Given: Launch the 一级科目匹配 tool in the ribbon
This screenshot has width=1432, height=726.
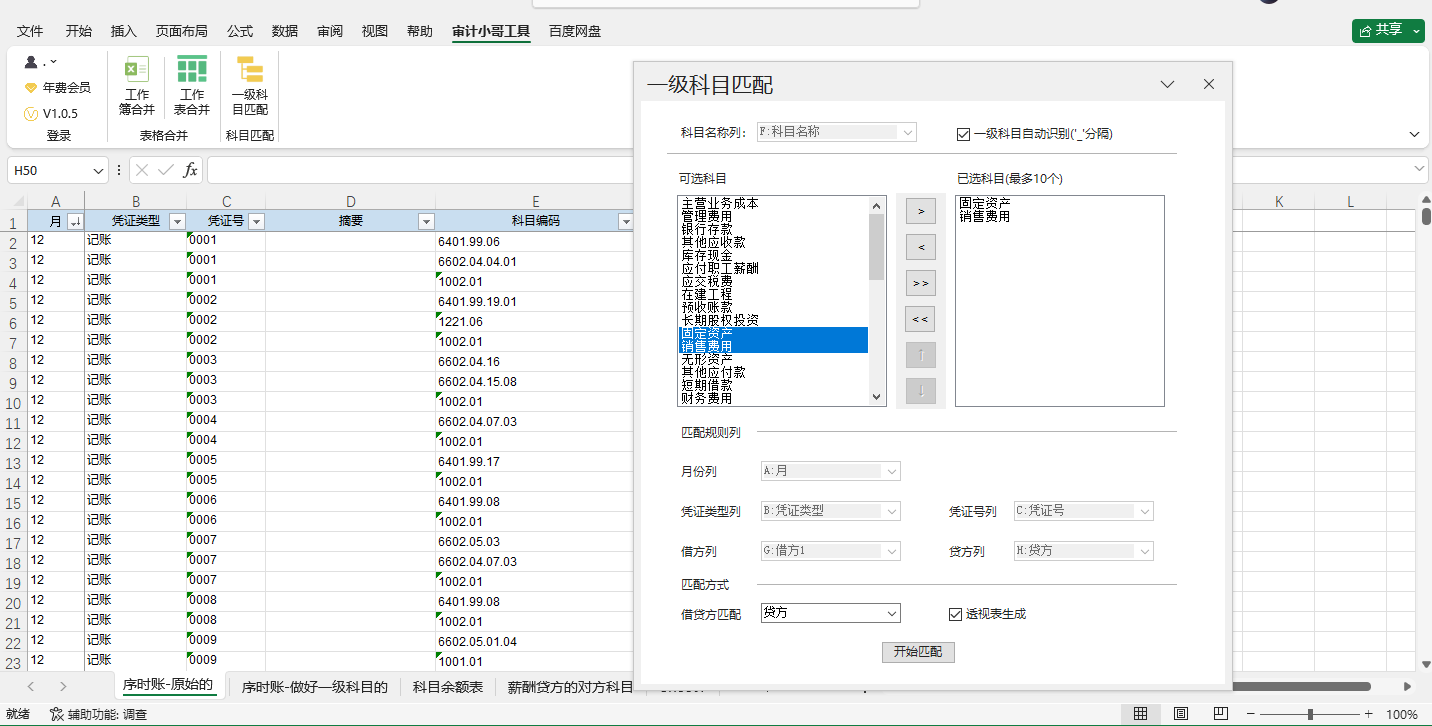Looking at the screenshot, I should coord(250,86).
